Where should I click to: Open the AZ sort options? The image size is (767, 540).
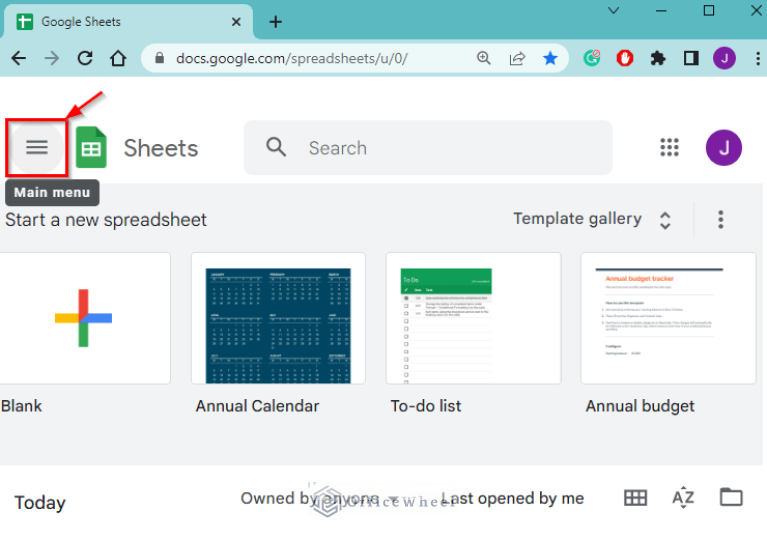pyautogui.click(x=683, y=498)
